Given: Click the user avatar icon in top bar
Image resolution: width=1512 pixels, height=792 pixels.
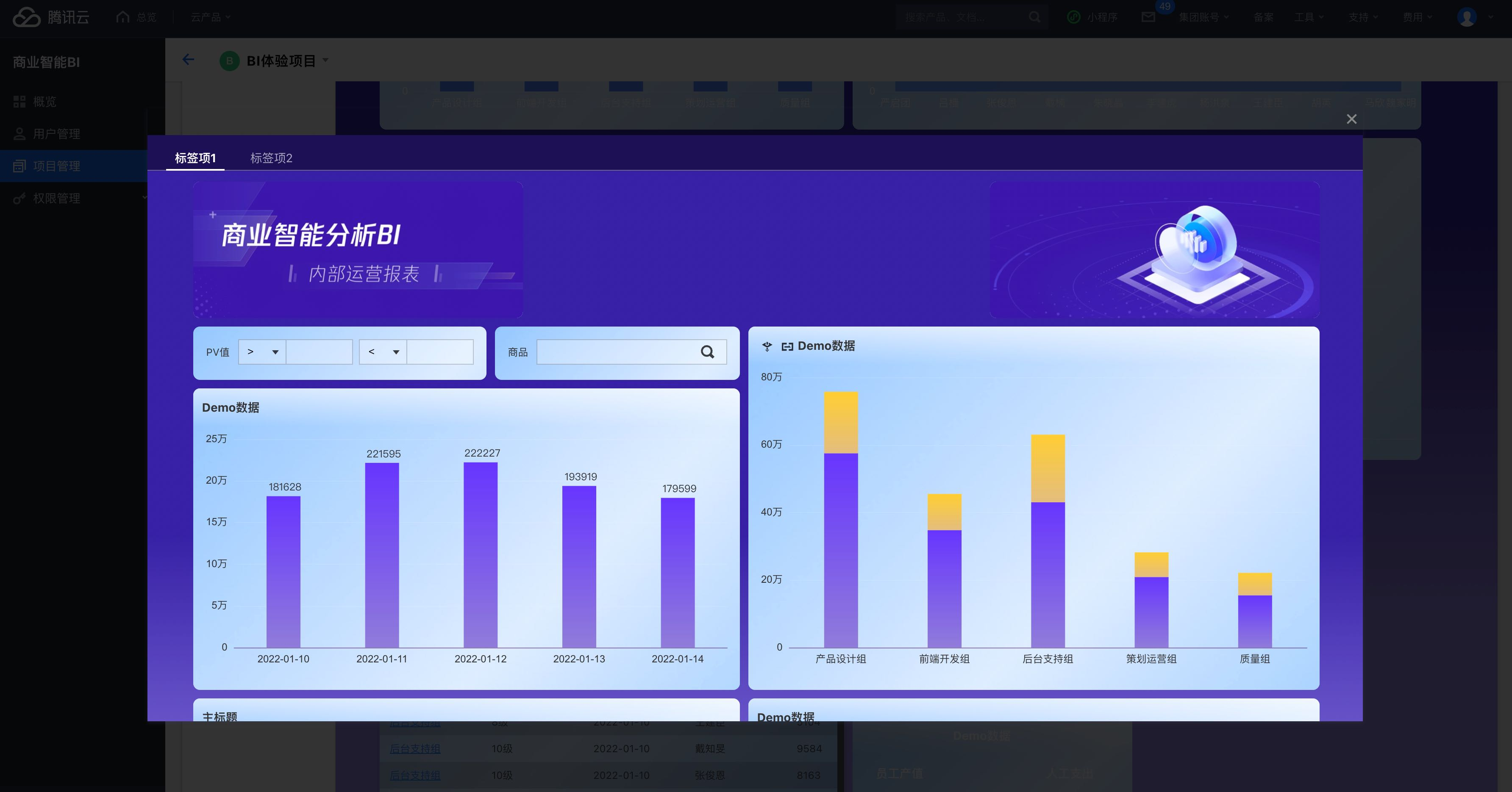Looking at the screenshot, I should 1466,17.
